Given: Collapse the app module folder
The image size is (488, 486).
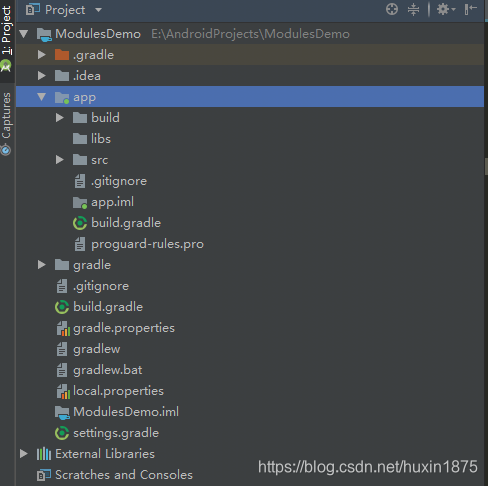Looking at the screenshot, I should tap(42, 97).
